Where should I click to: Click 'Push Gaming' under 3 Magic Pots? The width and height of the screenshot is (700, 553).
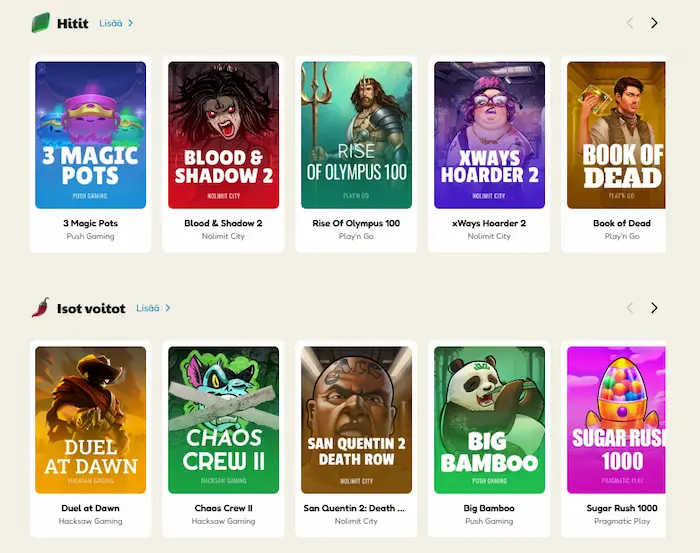coord(91,236)
